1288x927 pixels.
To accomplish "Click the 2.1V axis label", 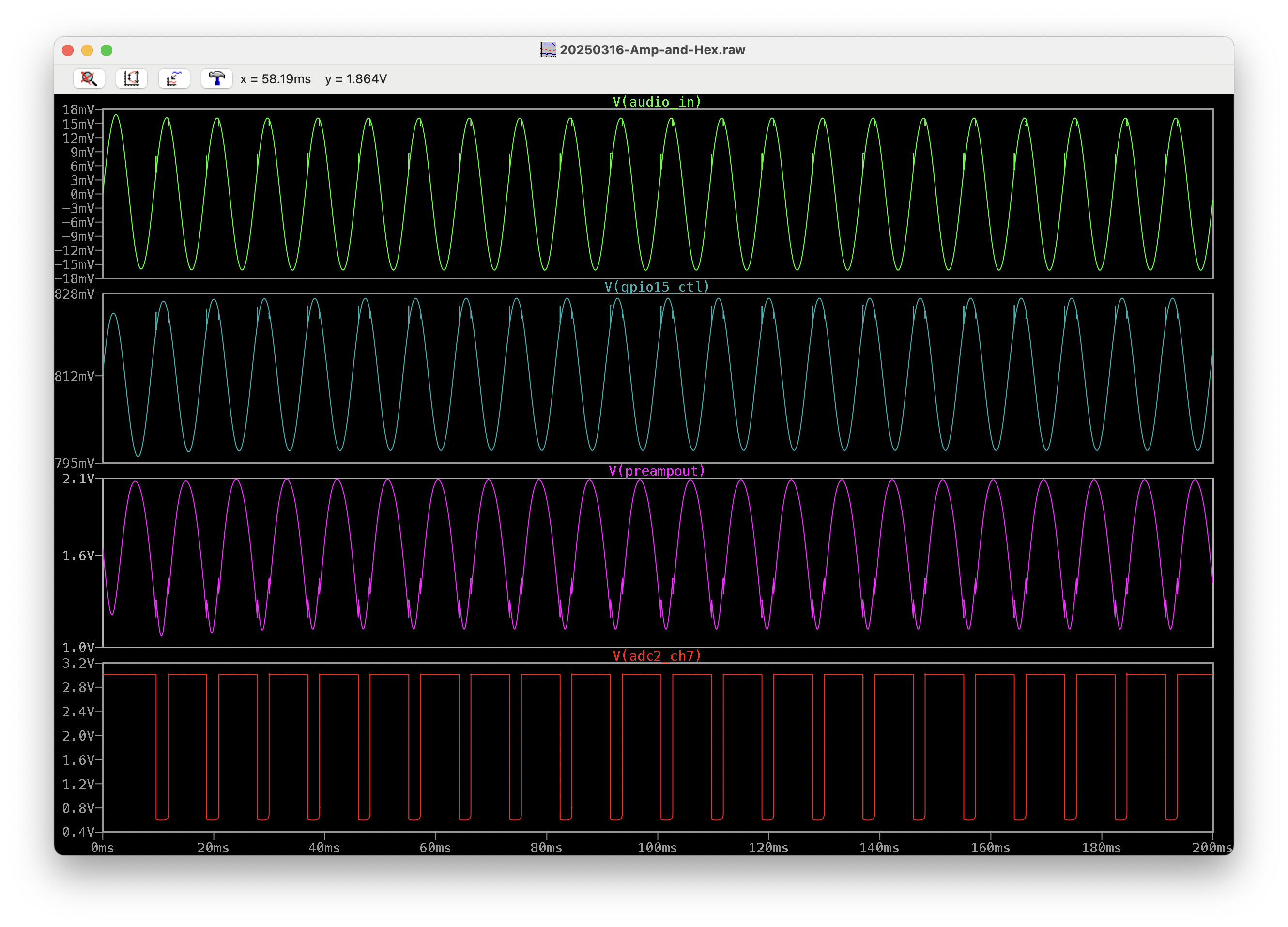I will click(x=78, y=479).
